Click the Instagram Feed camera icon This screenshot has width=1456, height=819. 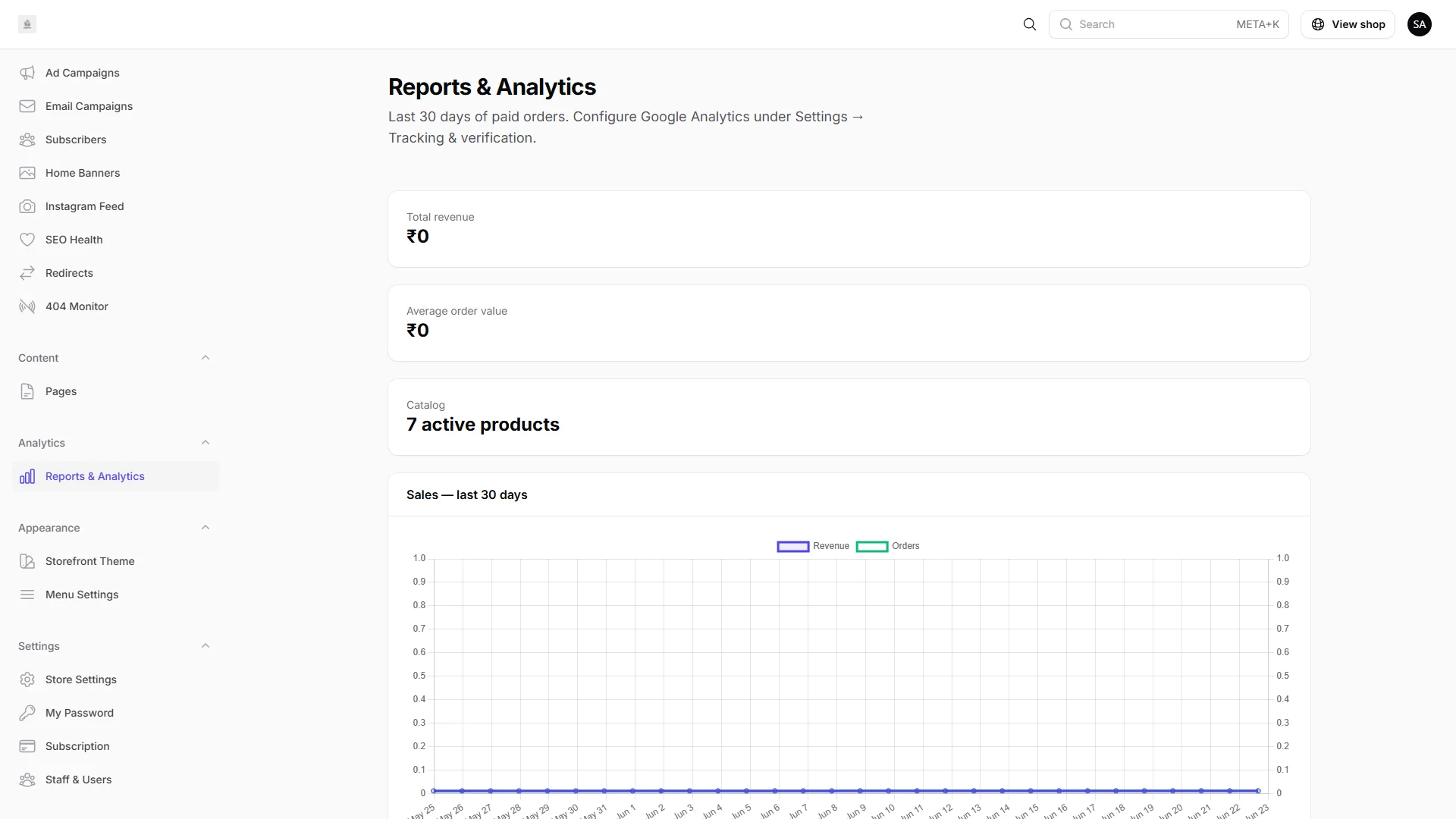point(27,206)
